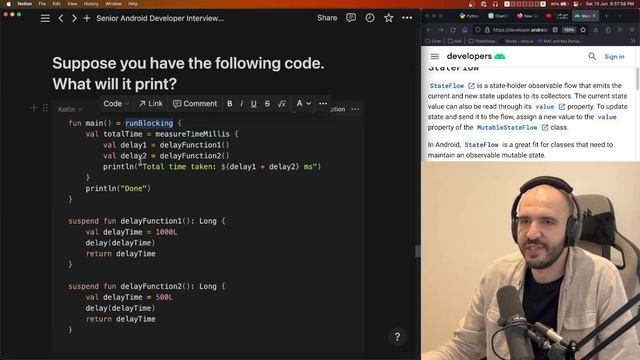This screenshot has width=640, height=360.
Task: Toggle underline formatting
Action: point(253,104)
